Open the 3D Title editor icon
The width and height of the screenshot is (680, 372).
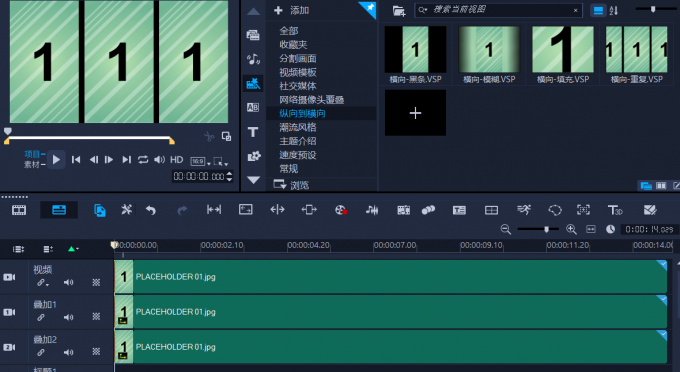615,210
